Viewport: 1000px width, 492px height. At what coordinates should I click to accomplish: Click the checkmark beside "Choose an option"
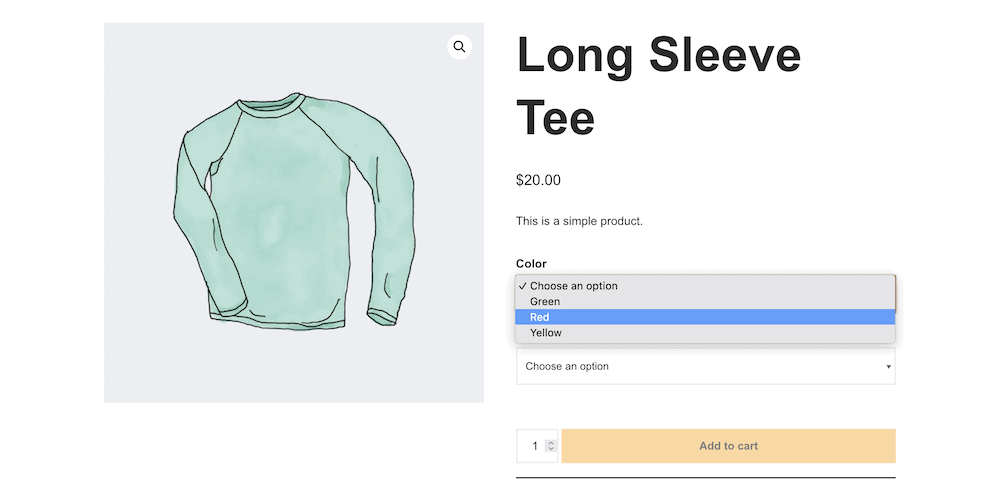(522, 286)
